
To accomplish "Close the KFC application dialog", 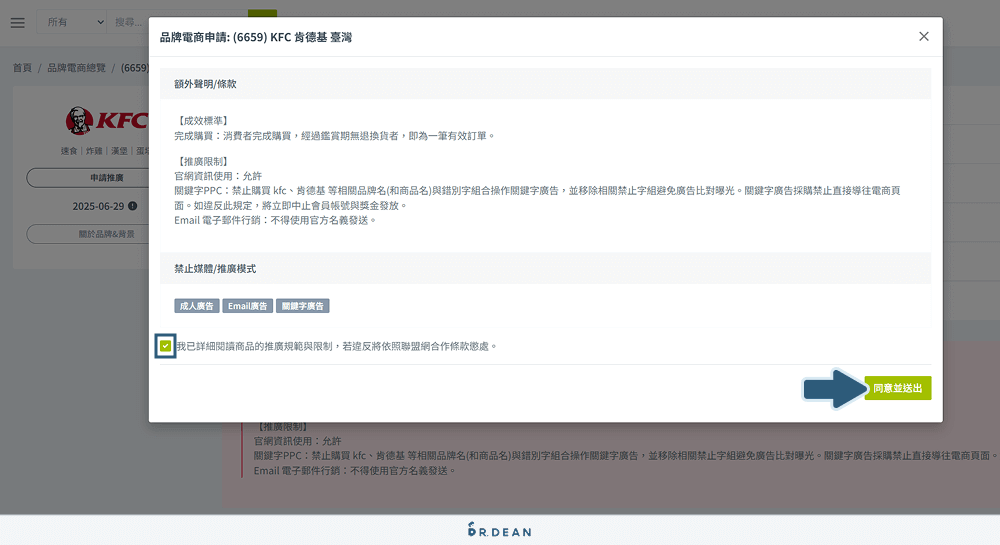I will (923, 36).
